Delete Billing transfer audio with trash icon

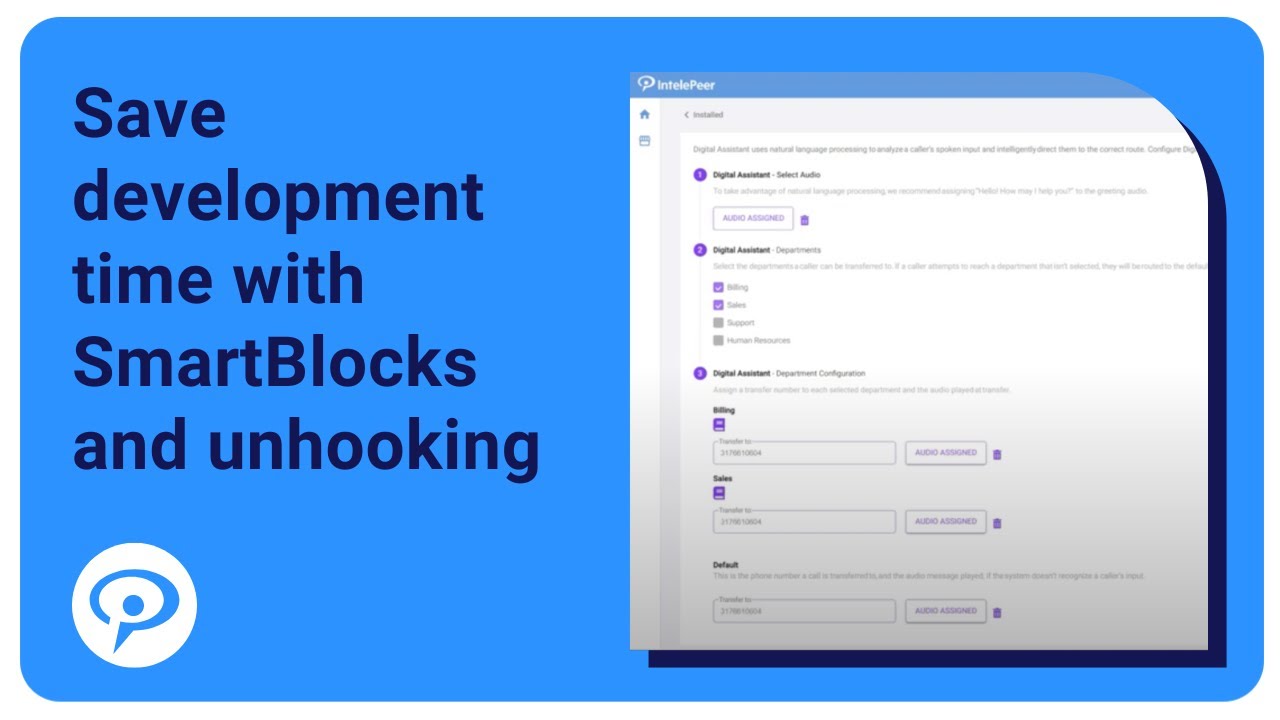997,454
